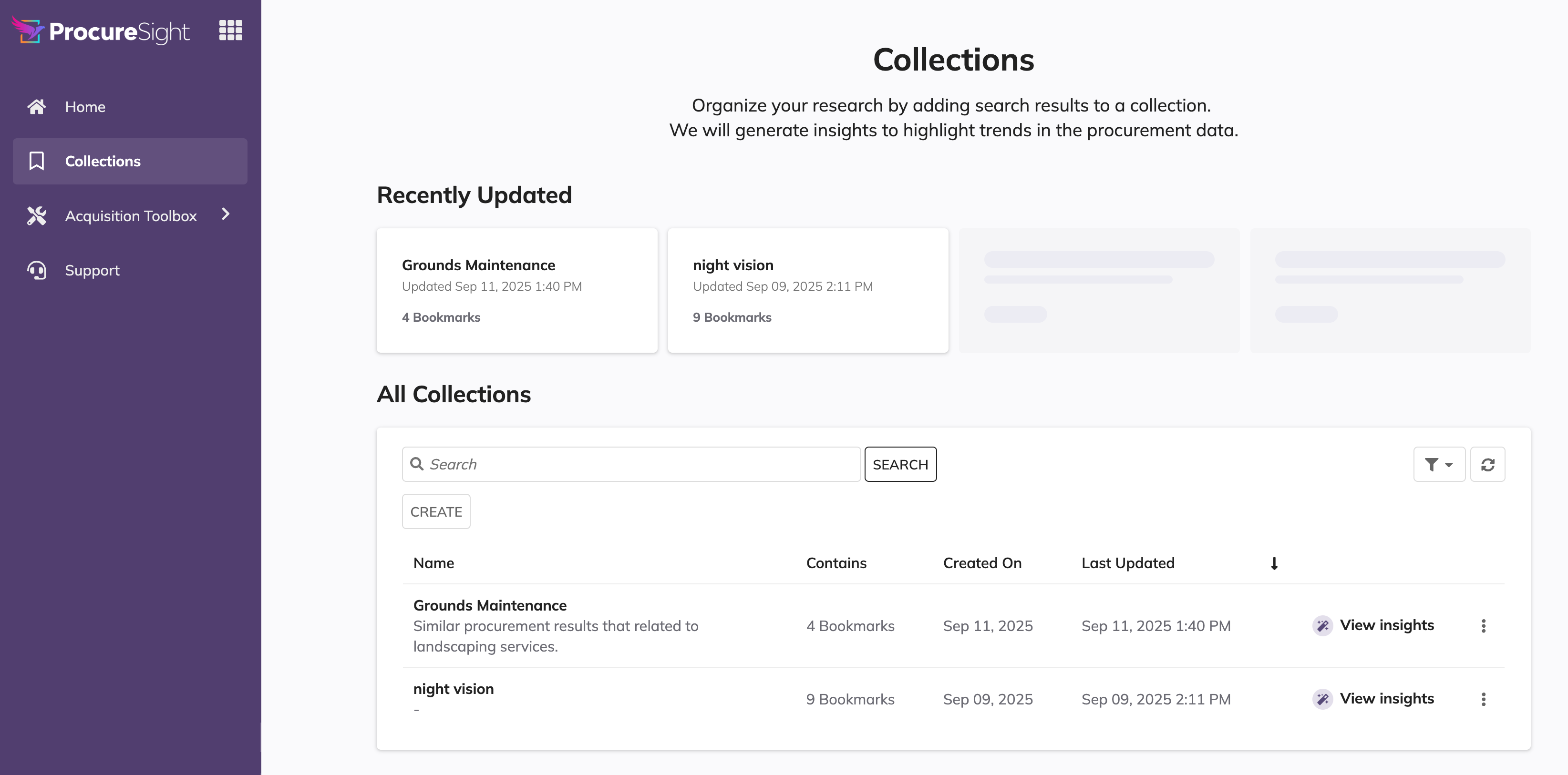This screenshot has height=775, width=1568.
Task: Click the insights wand icon for Grounds Maintenance
Action: point(1322,626)
